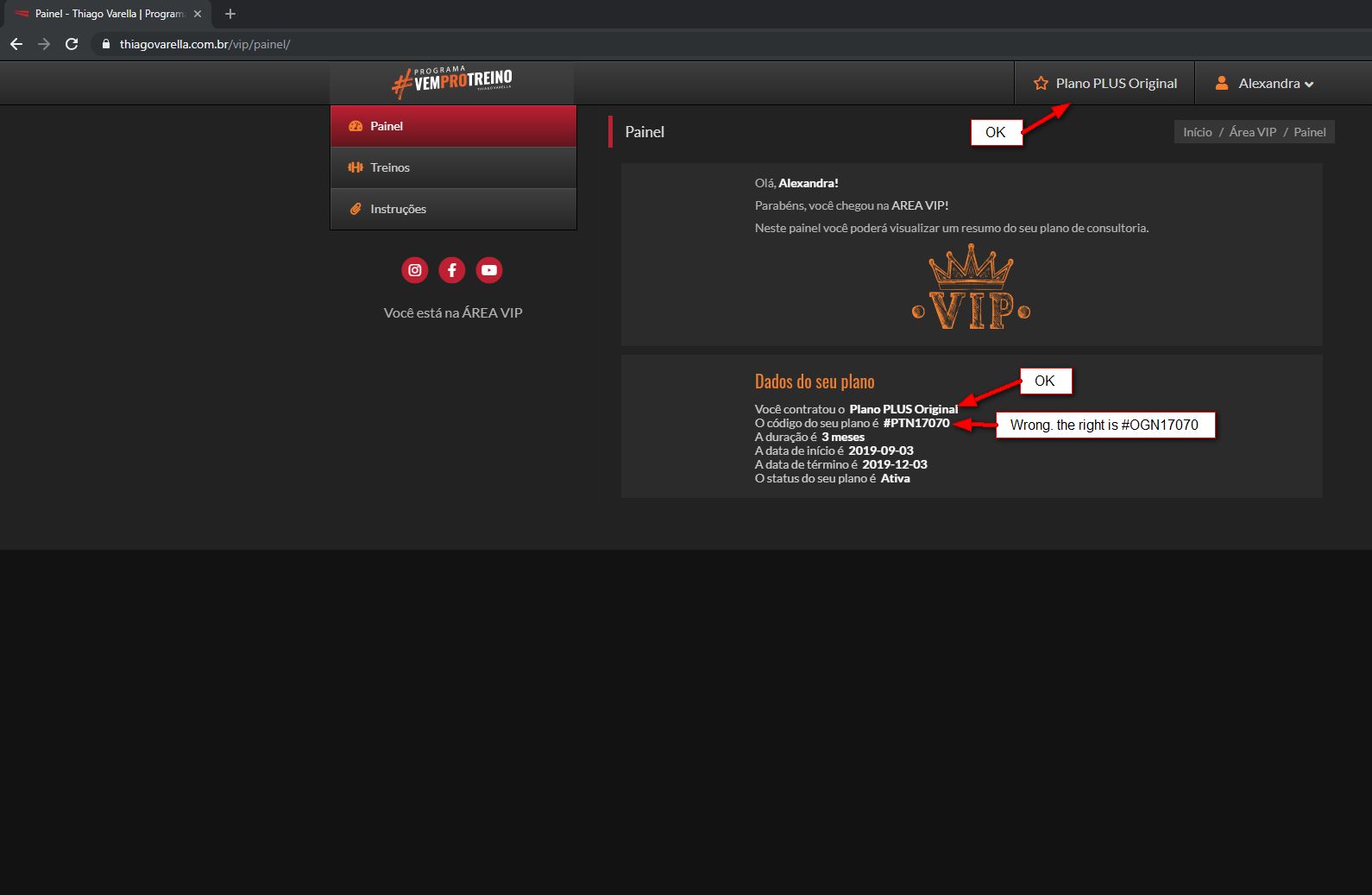Click the Painel dashboard icon in sidebar

[356, 126]
